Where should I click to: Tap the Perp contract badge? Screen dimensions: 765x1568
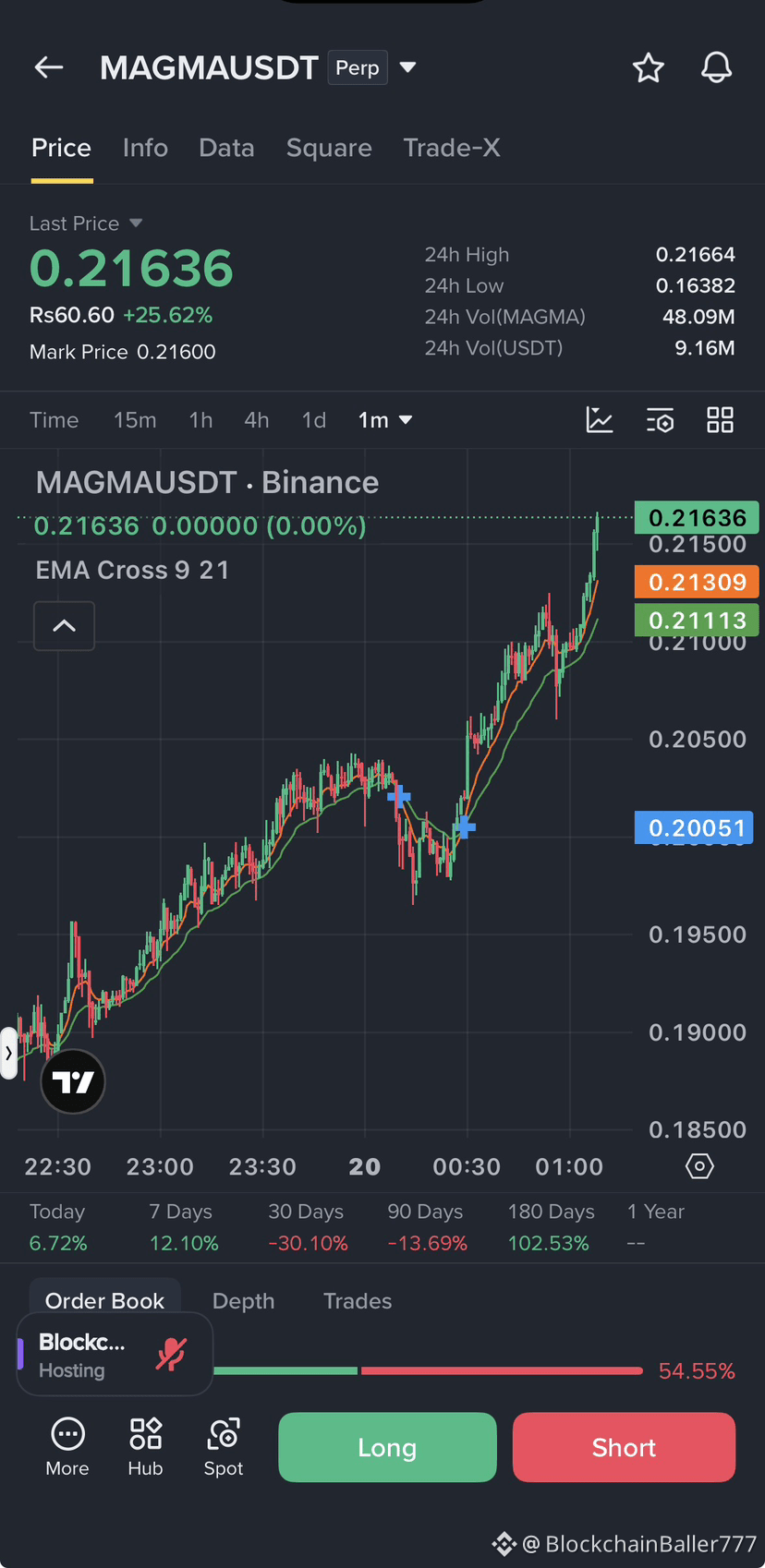tap(358, 67)
